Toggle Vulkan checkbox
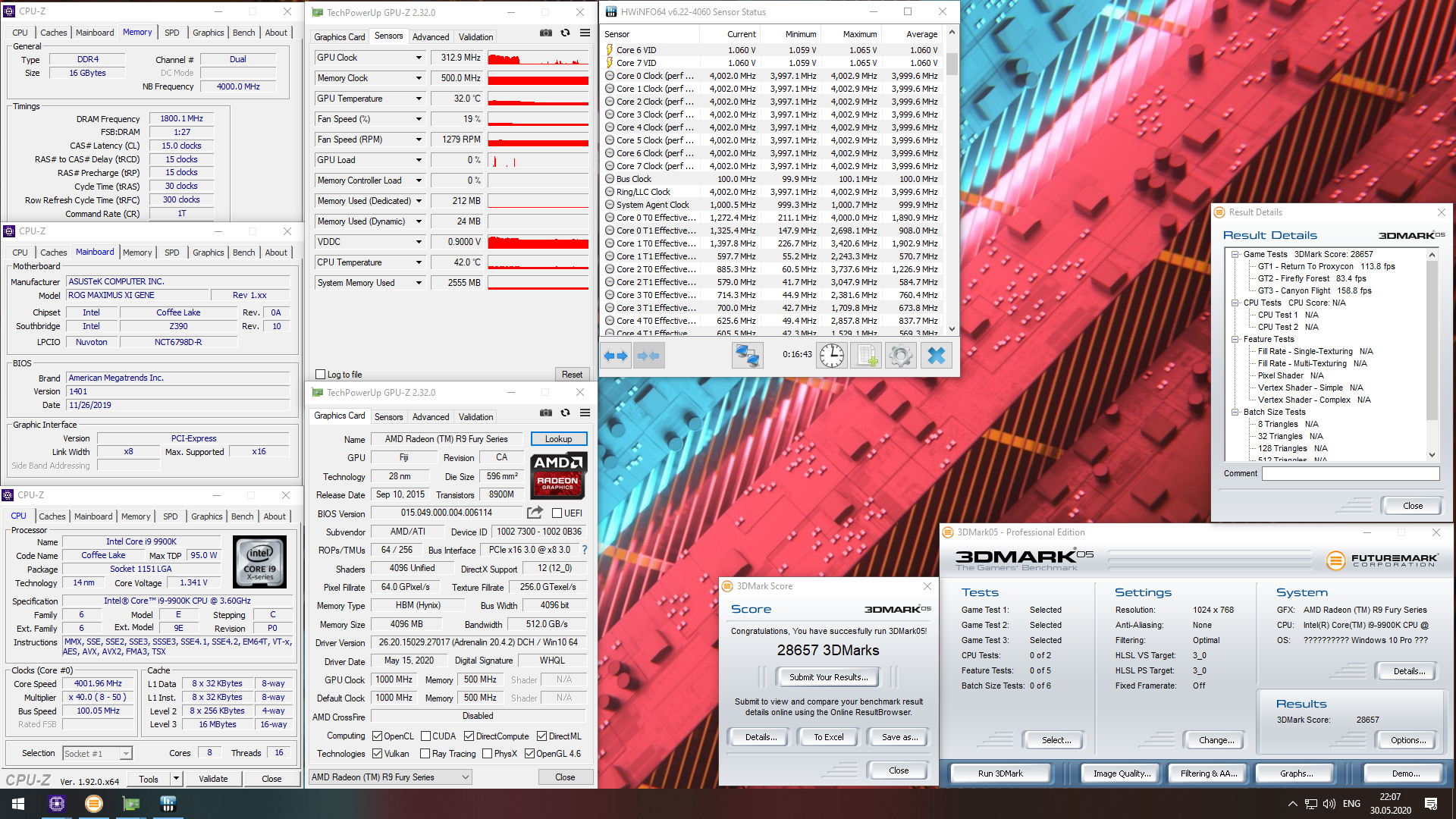The height and width of the screenshot is (819, 1456). (x=377, y=754)
